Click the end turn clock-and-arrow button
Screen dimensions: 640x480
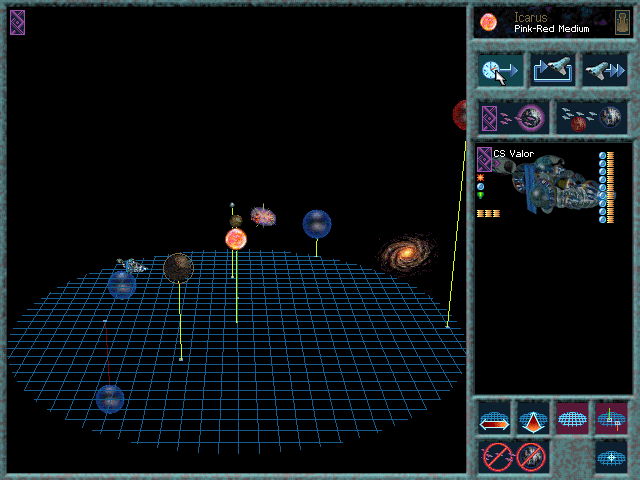click(x=500, y=71)
